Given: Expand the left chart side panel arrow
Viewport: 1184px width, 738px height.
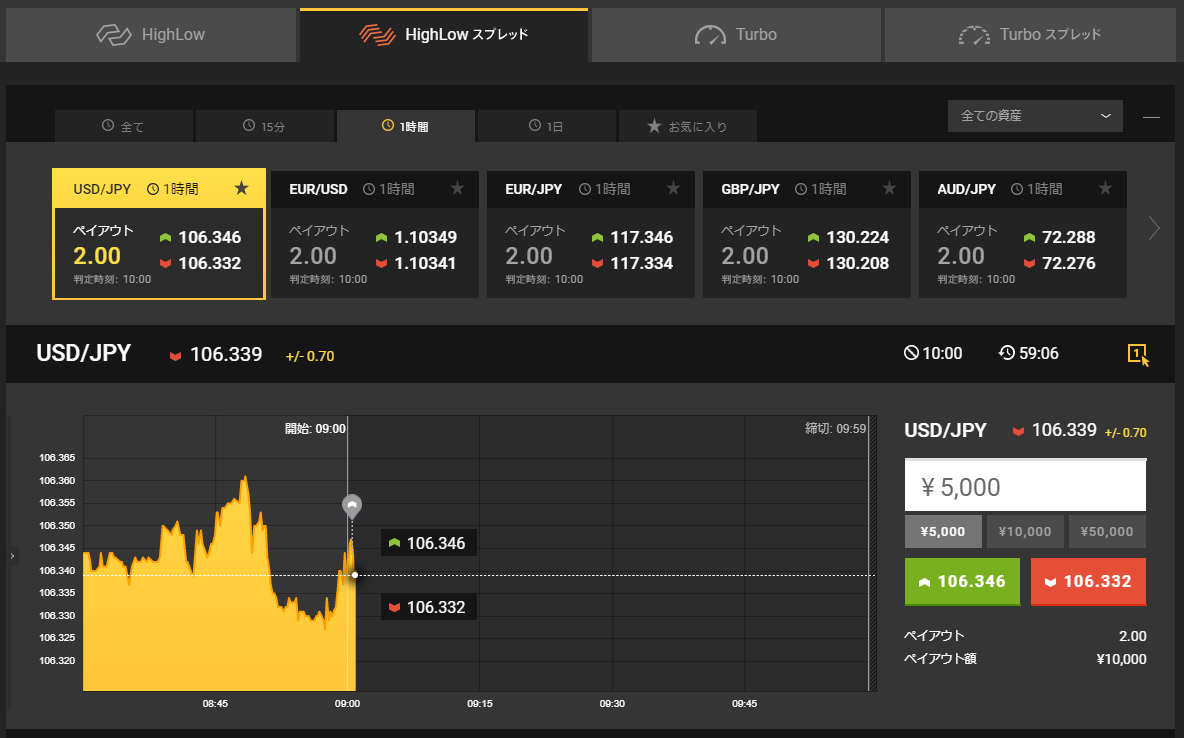Looking at the screenshot, I should [x=11, y=556].
